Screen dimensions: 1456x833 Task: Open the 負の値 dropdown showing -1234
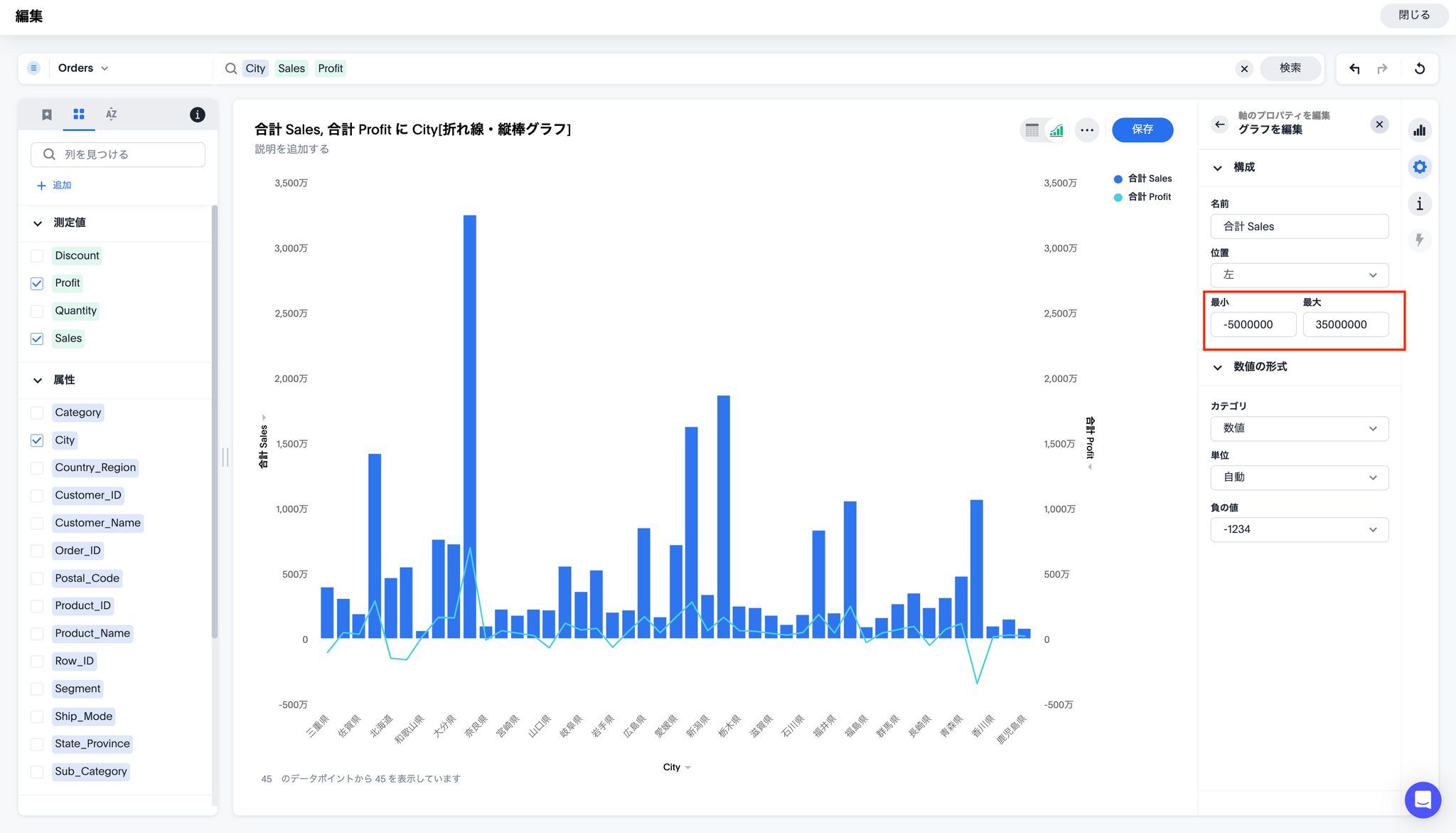tap(1299, 529)
